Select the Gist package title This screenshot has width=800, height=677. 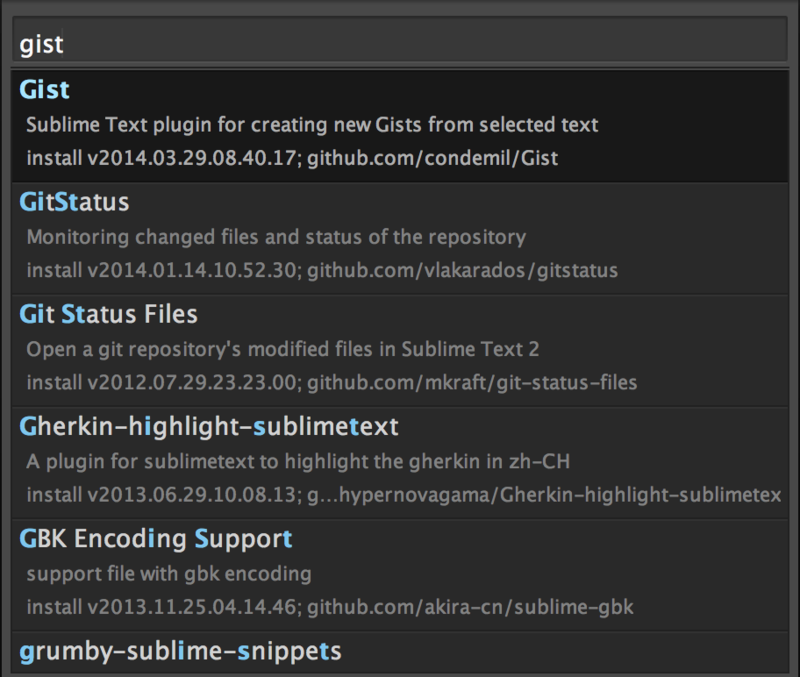coord(44,90)
